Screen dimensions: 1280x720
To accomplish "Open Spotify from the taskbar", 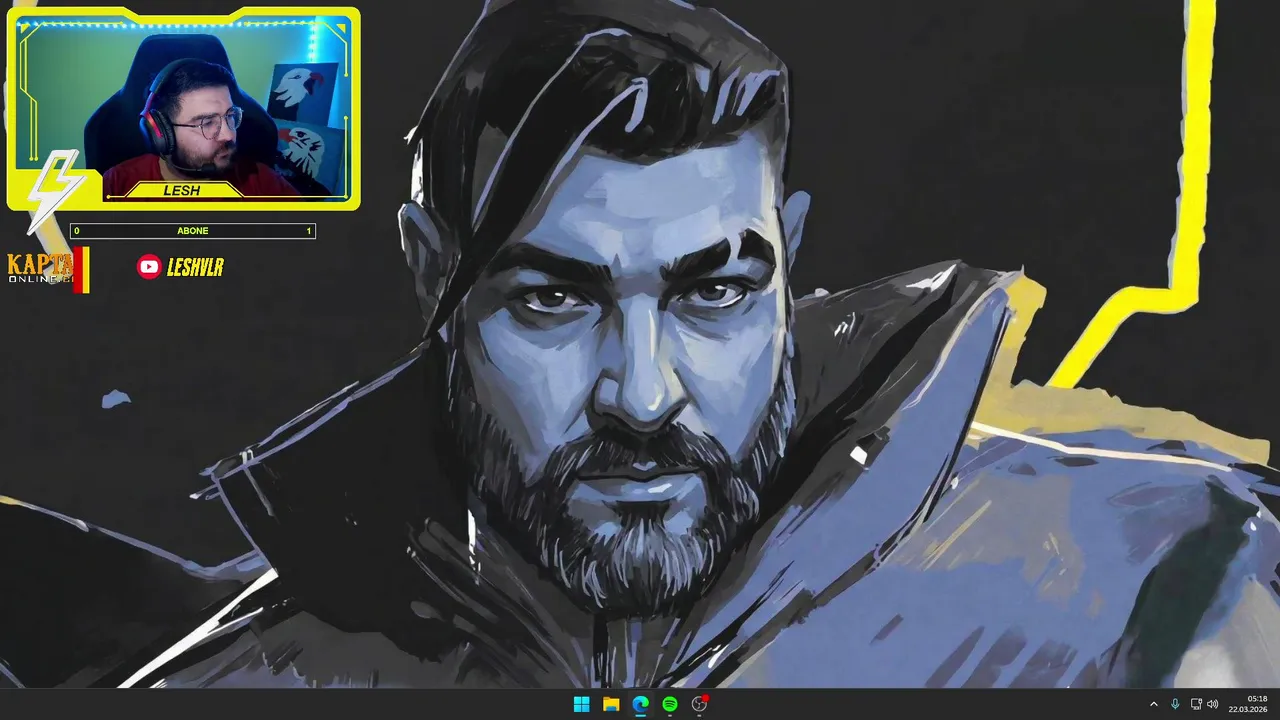I will 670,704.
